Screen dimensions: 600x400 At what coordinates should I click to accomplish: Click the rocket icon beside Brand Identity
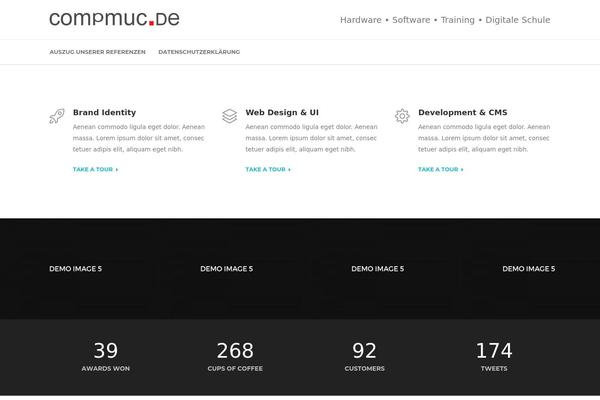pos(57,116)
